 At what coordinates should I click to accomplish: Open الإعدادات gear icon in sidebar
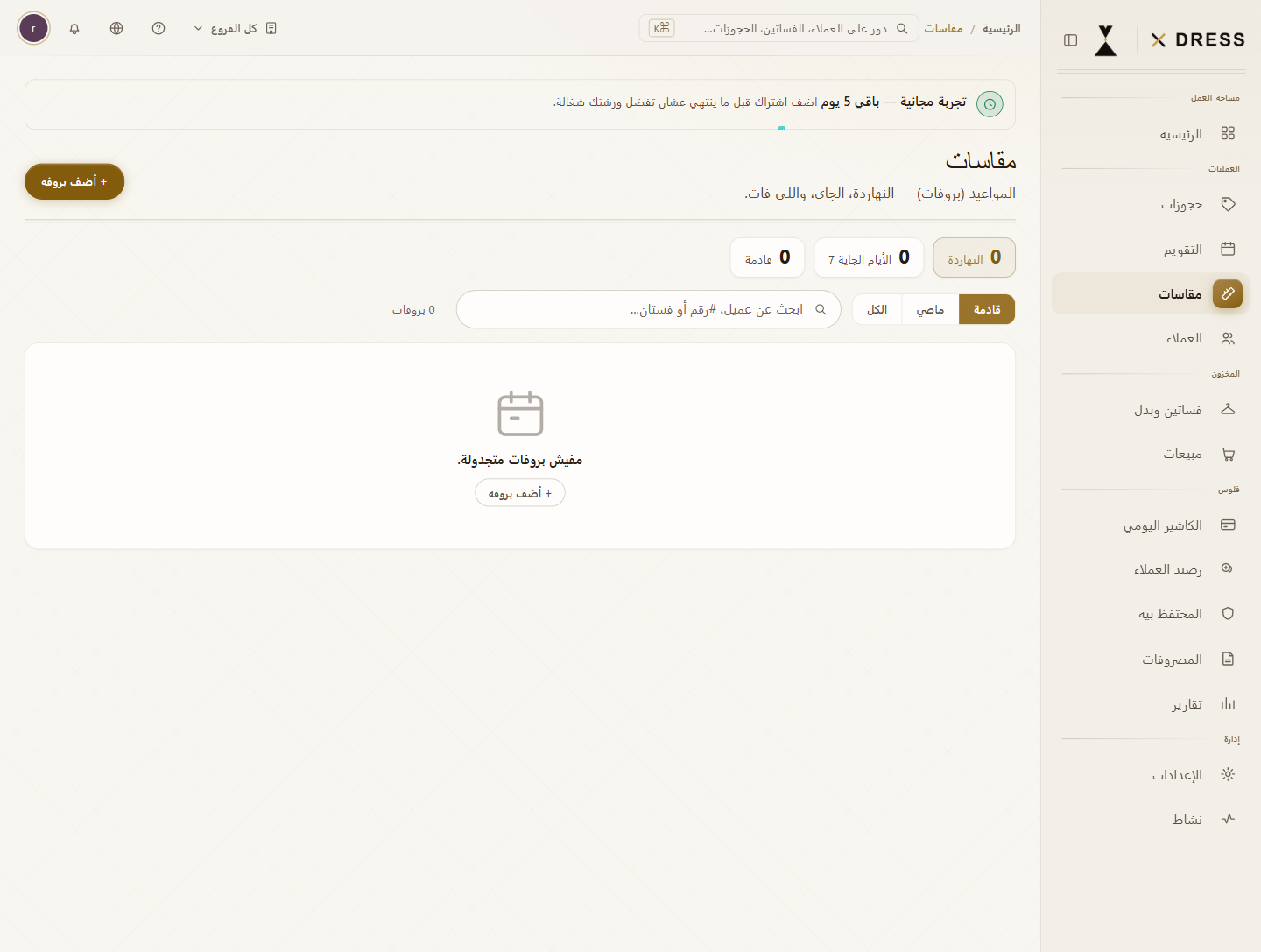click(x=1228, y=774)
